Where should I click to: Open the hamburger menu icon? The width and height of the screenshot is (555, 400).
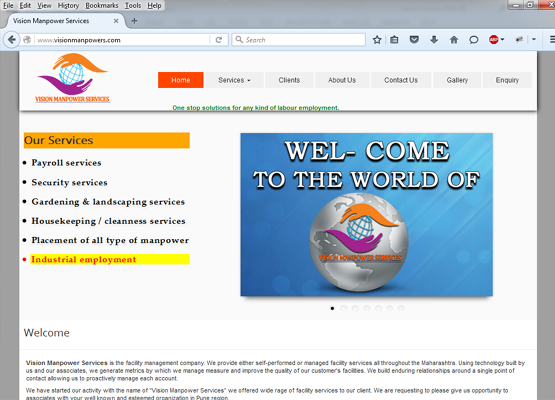(552, 40)
